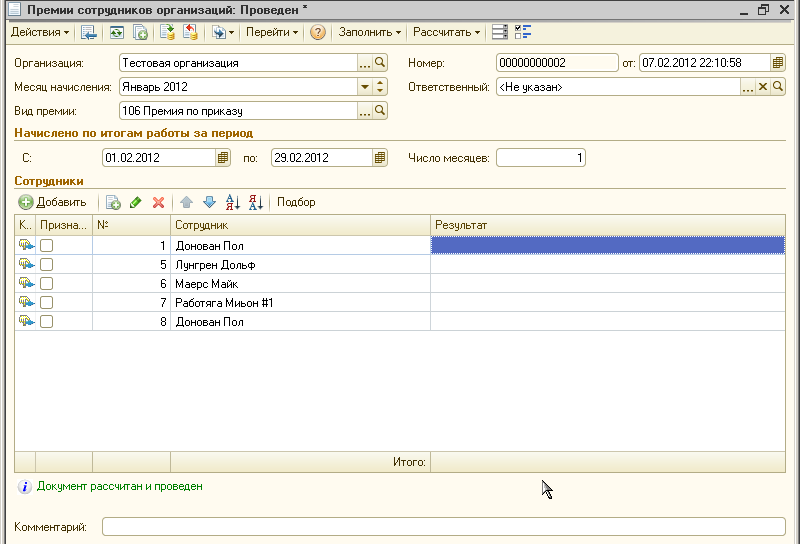800x544 pixels.
Task: Open the Действия menu
Action: [40, 32]
